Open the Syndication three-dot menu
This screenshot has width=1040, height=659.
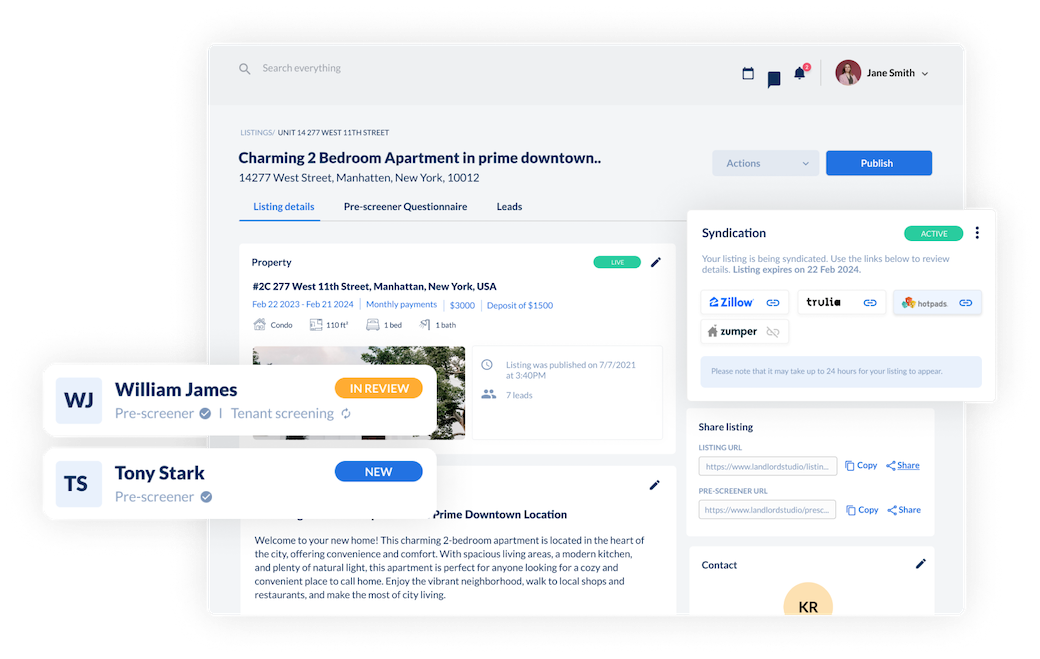[977, 232]
